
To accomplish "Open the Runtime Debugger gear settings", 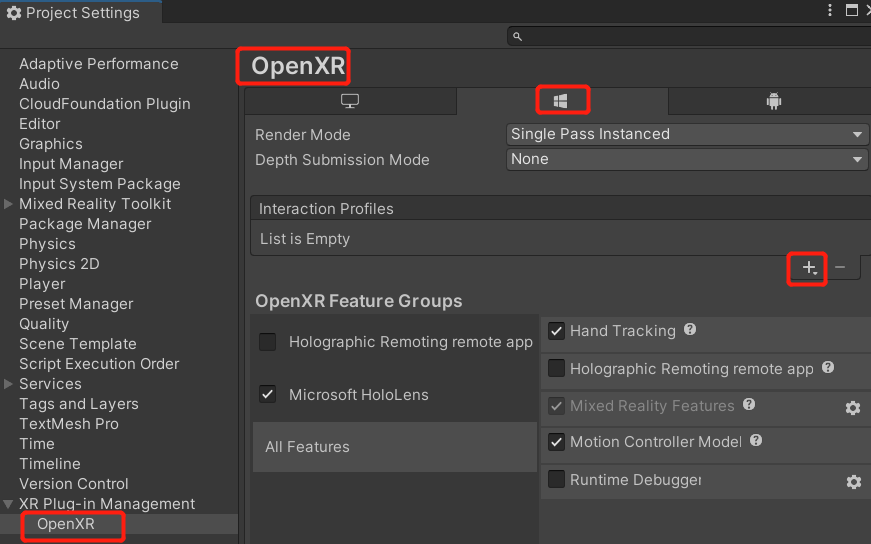I will (x=852, y=482).
